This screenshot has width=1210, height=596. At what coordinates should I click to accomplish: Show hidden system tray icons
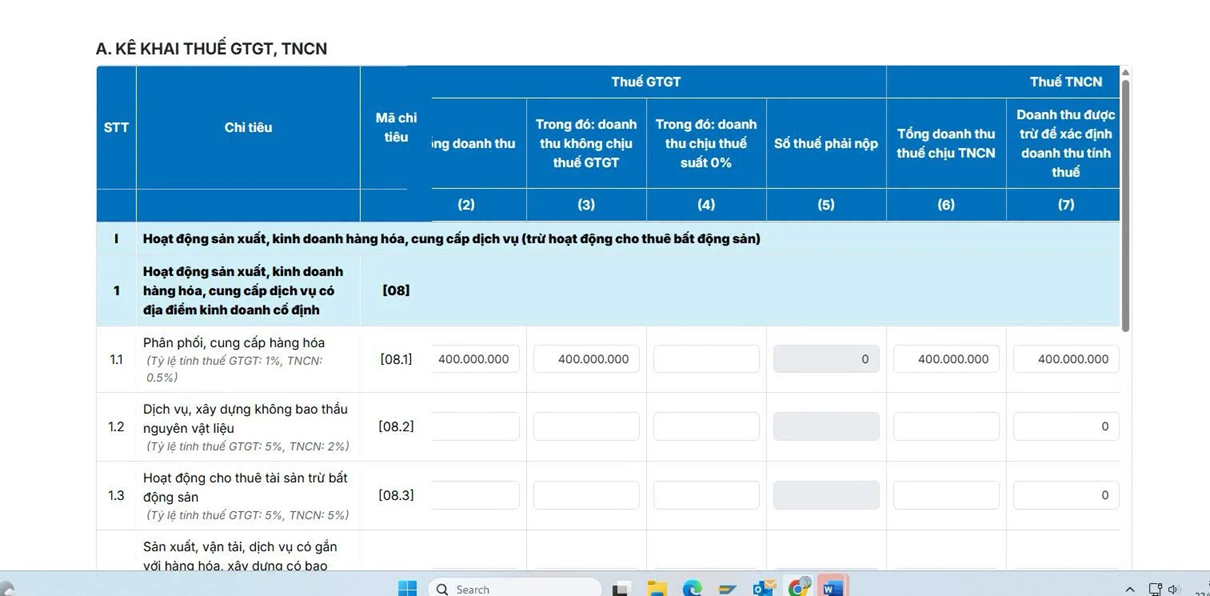pyautogui.click(x=1130, y=589)
